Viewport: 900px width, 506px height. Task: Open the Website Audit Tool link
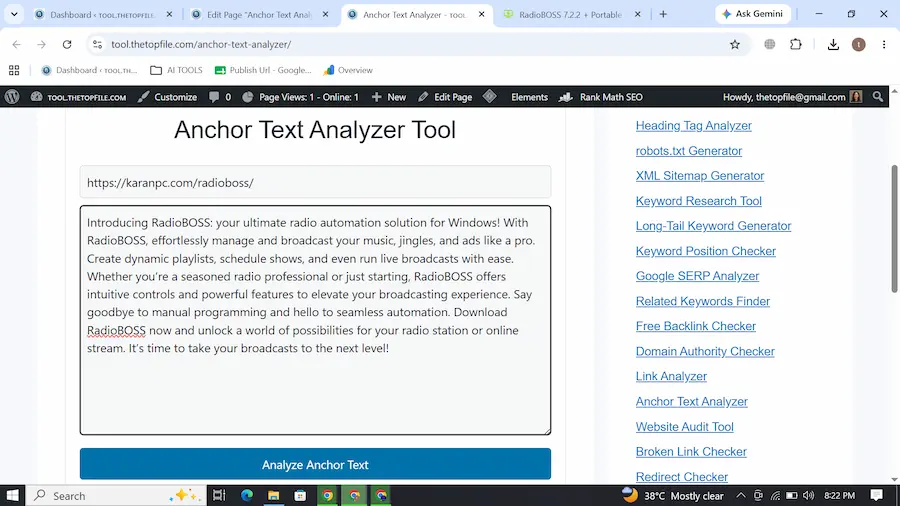[x=684, y=427]
